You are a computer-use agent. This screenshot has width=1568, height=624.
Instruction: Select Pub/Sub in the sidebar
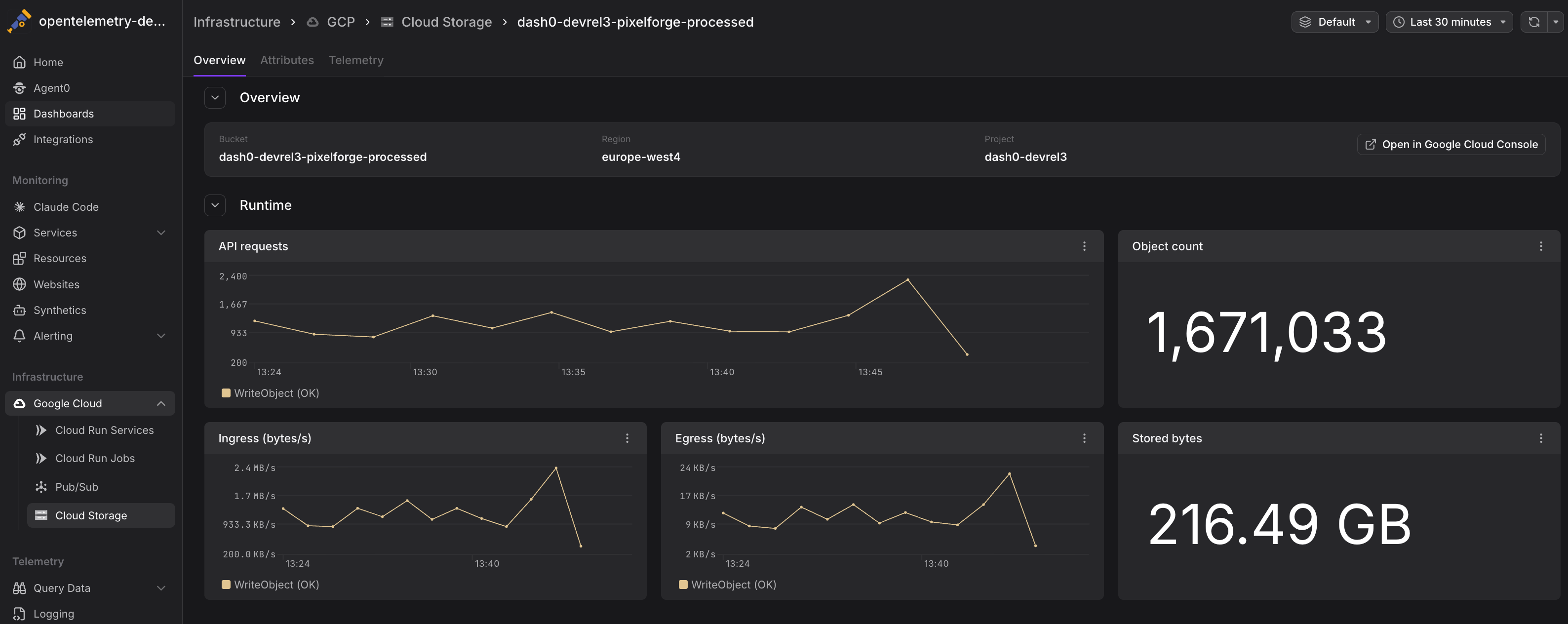101,487
